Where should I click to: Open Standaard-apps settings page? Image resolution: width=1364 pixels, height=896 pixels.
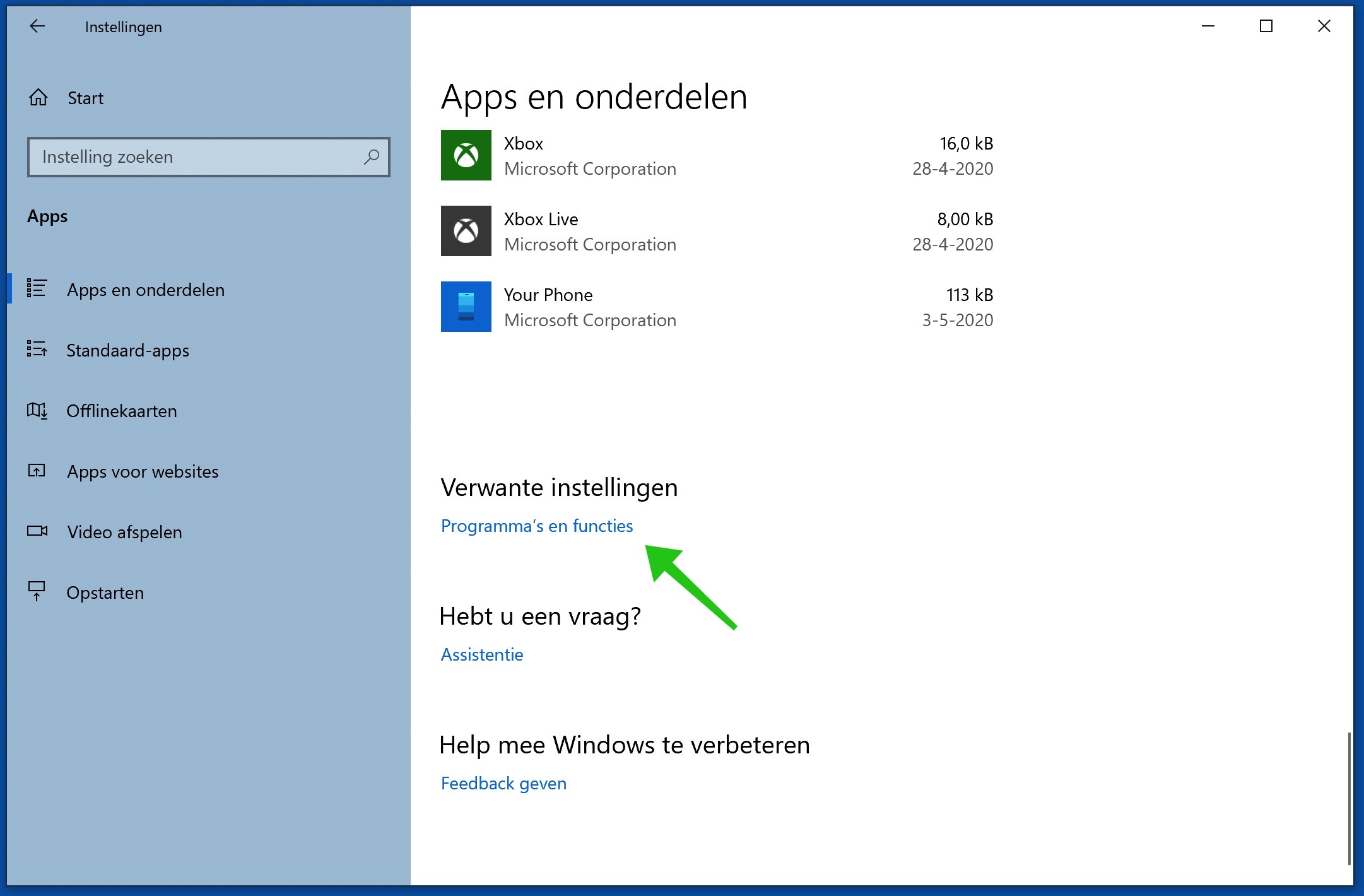coord(208,350)
